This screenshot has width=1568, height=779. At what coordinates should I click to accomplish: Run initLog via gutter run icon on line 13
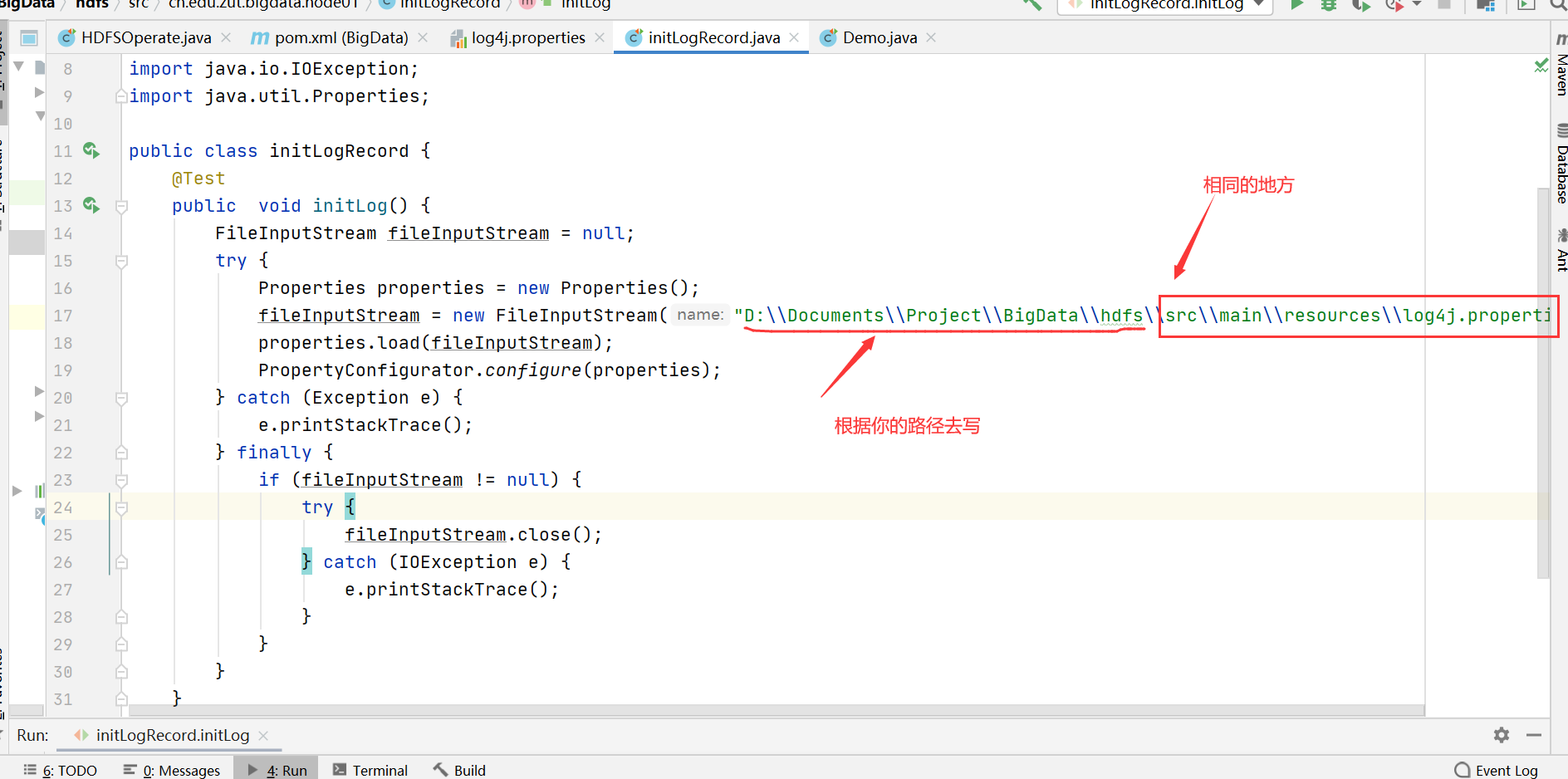pyautogui.click(x=91, y=205)
